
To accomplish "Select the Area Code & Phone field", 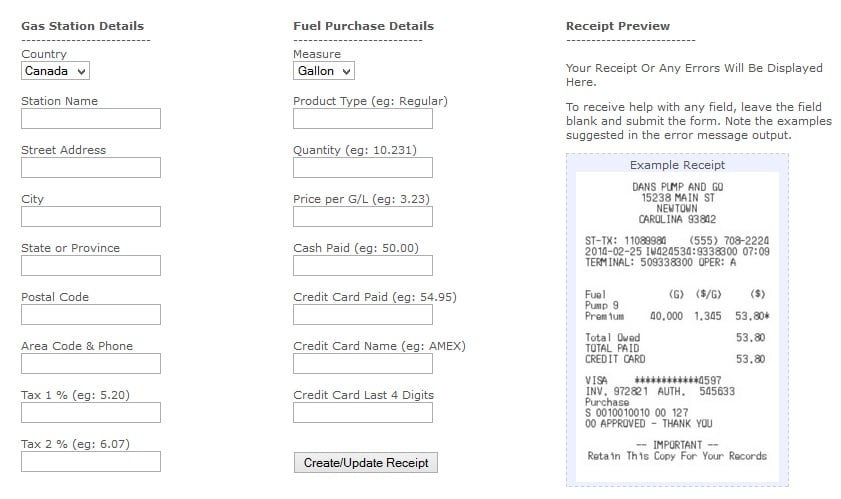I will [x=91, y=363].
